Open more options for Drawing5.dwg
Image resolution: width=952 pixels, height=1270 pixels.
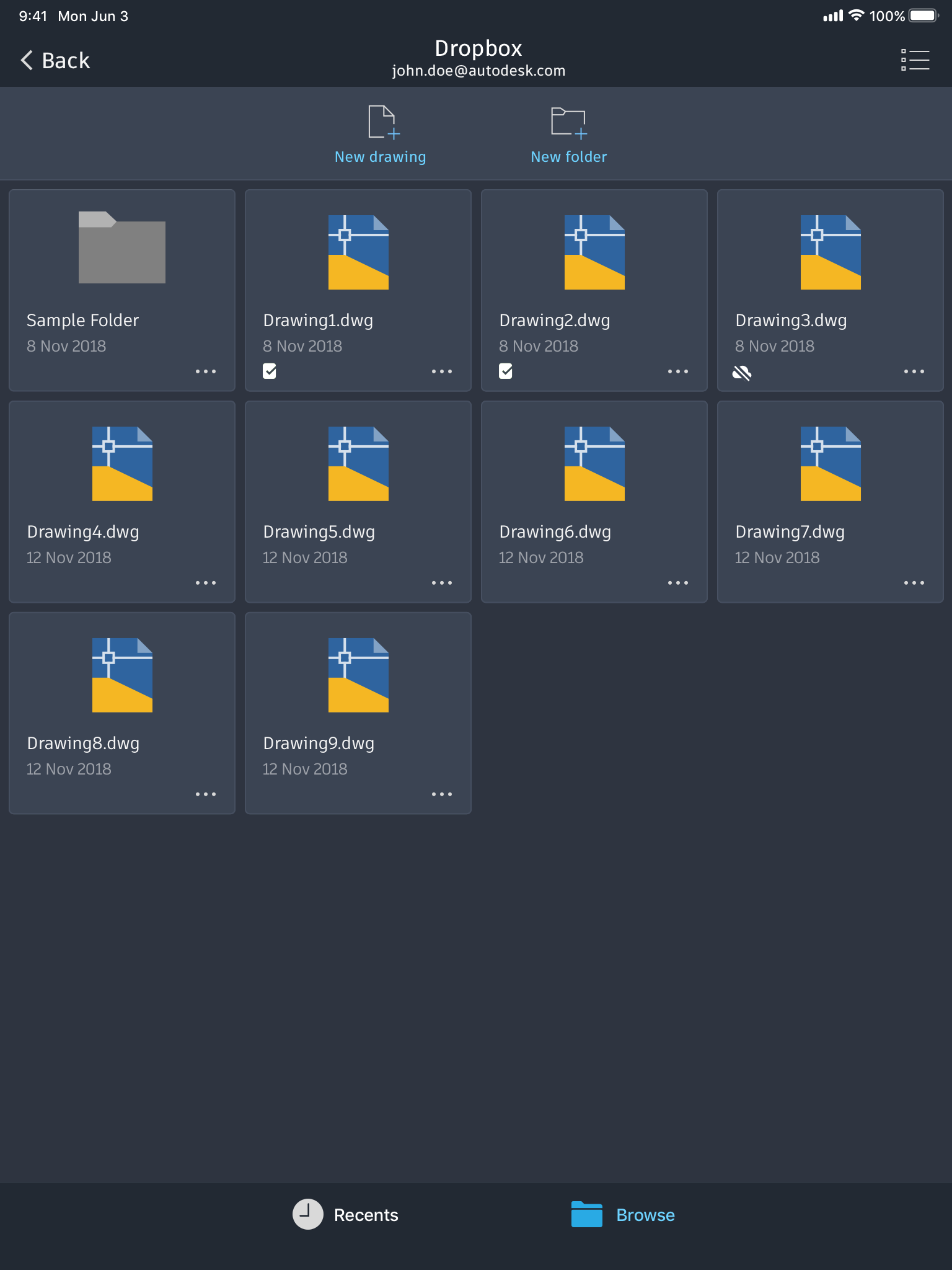(442, 583)
